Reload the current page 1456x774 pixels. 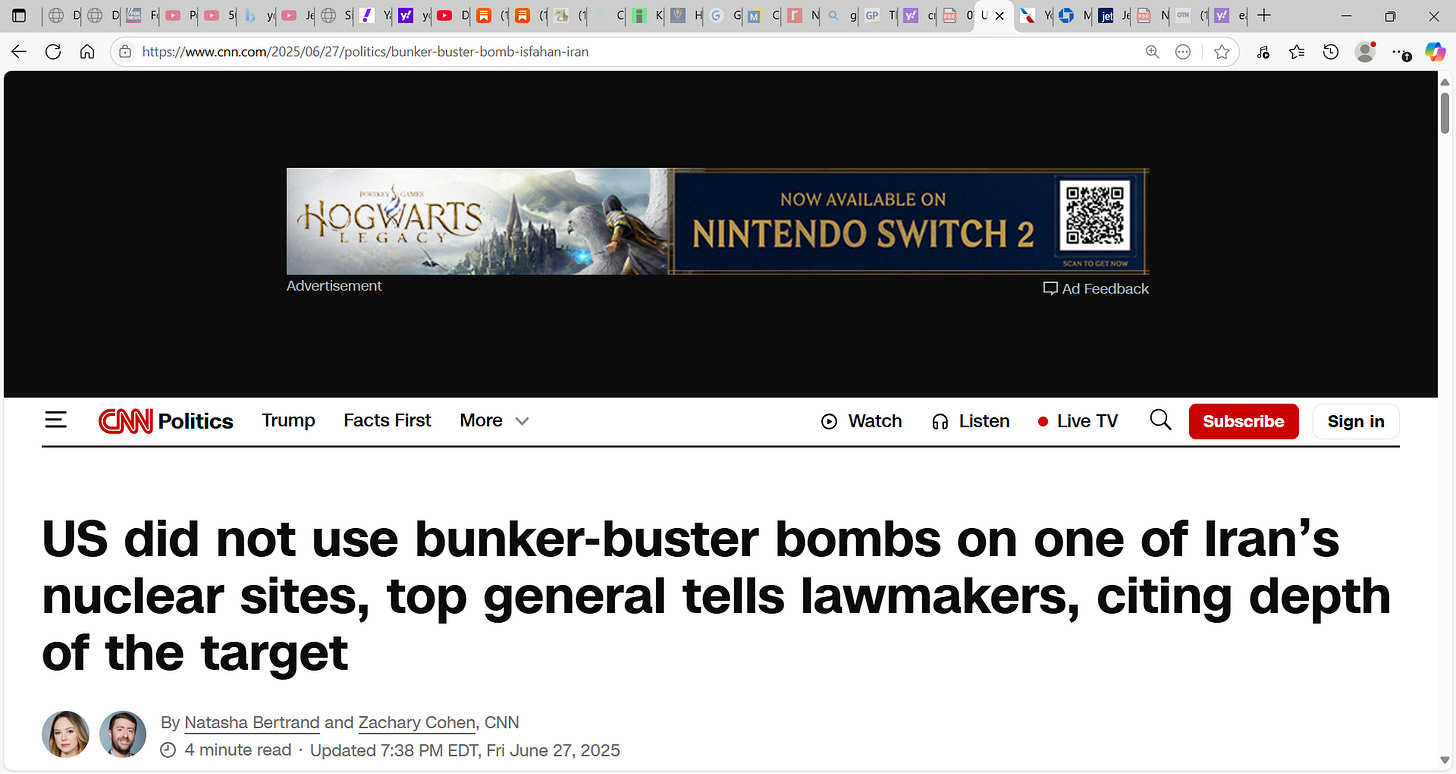click(x=53, y=52)
